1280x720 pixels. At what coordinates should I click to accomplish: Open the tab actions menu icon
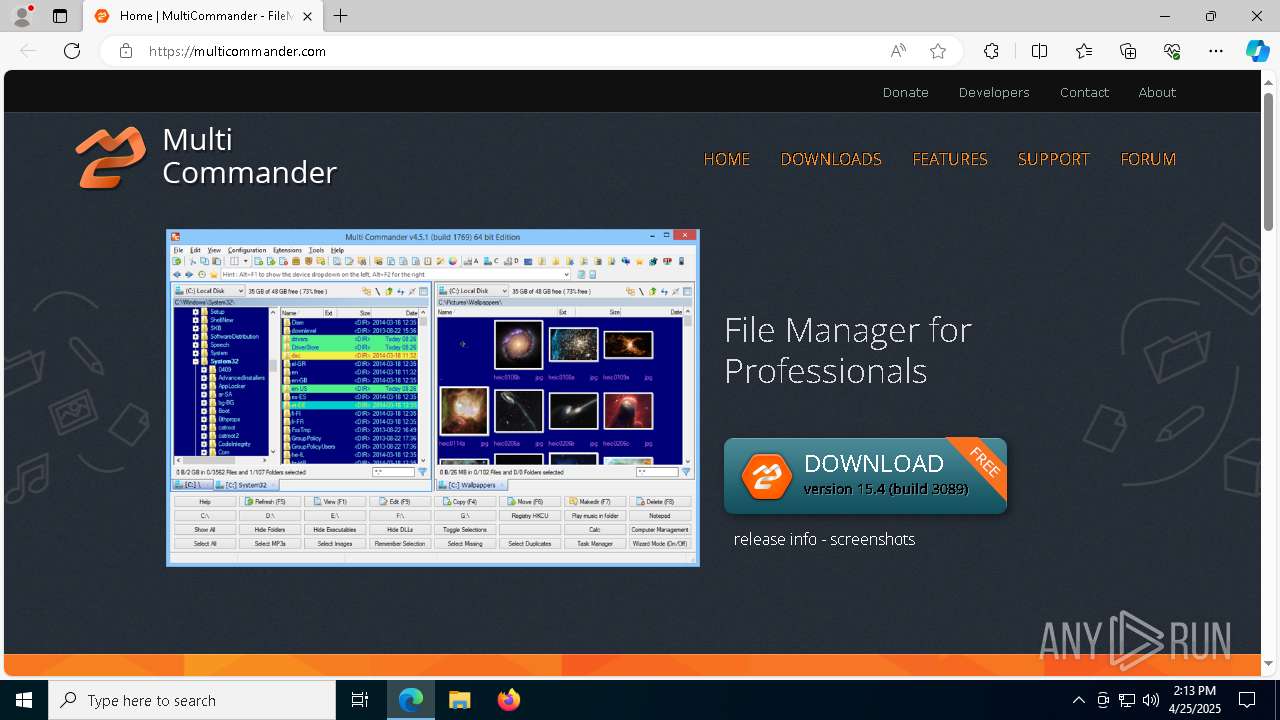point(60,16)
